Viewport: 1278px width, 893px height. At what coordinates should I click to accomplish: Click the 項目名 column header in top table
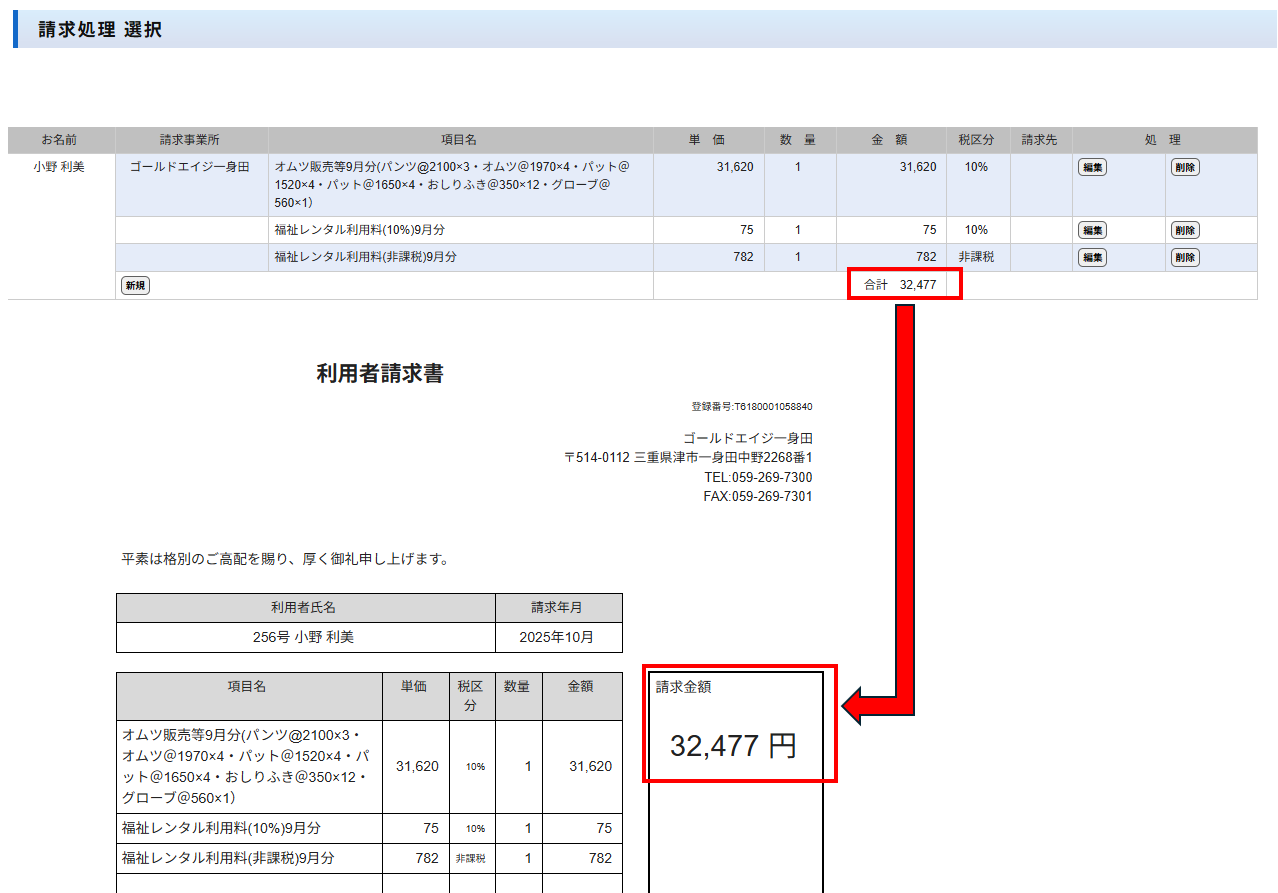click(x=460, y=140)
